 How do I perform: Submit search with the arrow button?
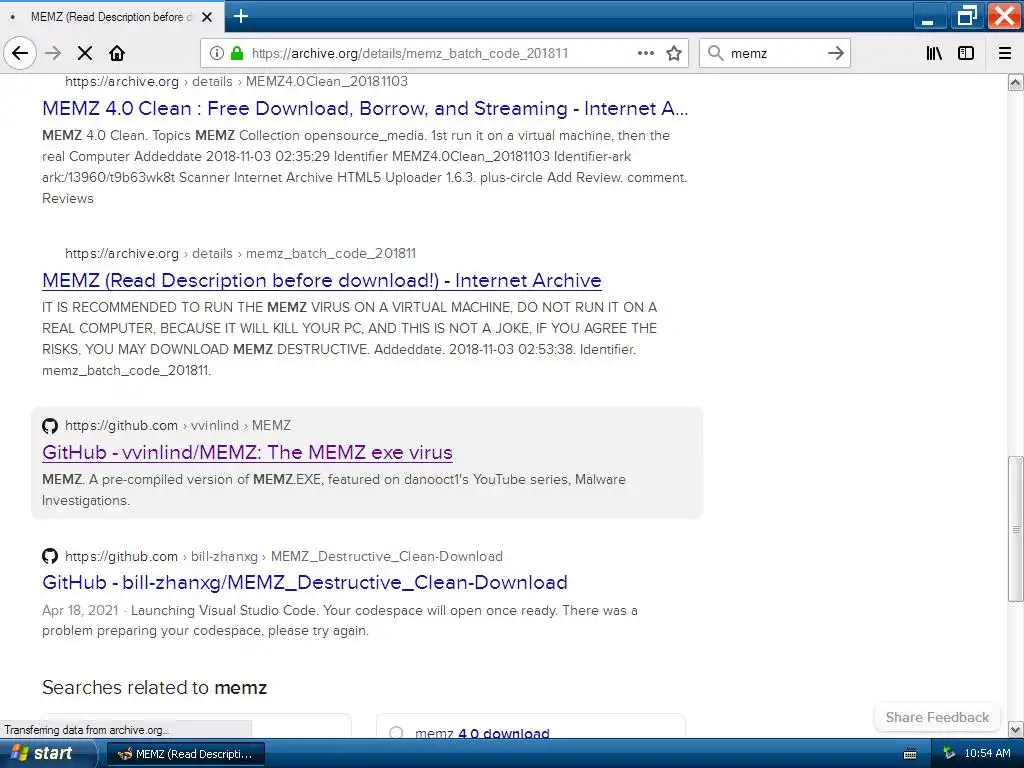835,53
